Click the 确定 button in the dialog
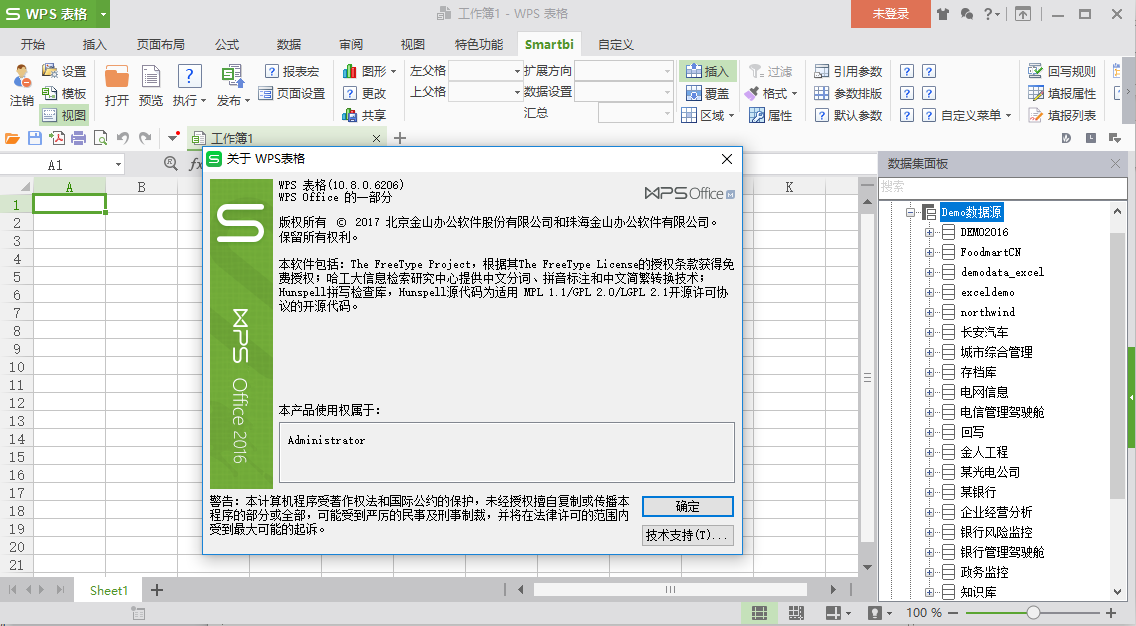 click(688, 506)
